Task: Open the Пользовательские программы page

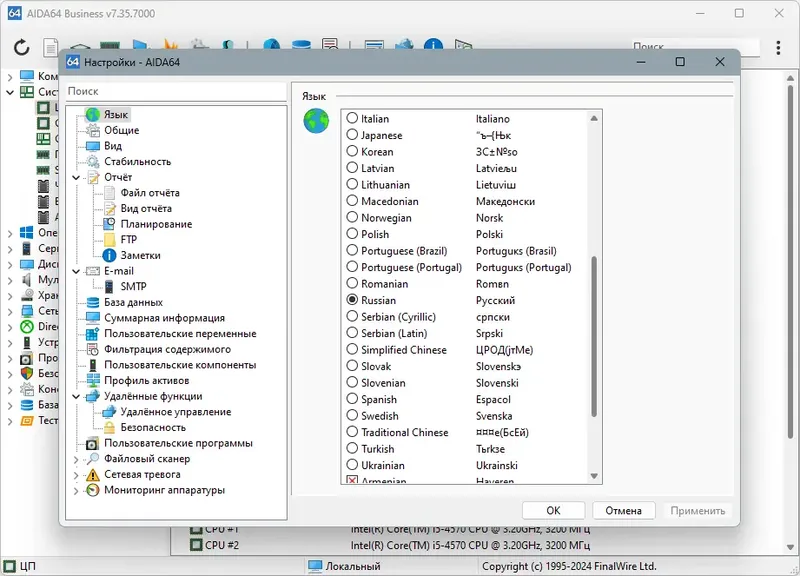Action: [178, 443]
